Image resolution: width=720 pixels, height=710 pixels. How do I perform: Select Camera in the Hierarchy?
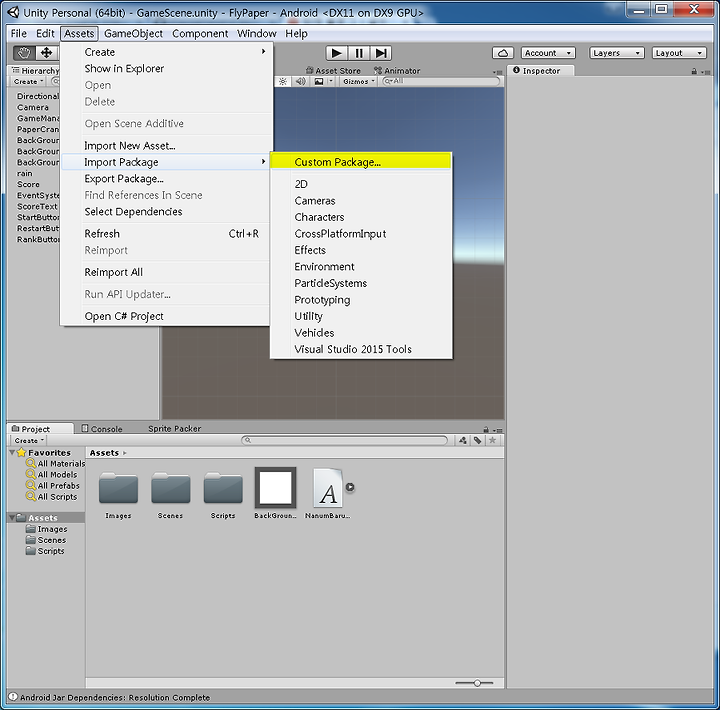(33, 107)
